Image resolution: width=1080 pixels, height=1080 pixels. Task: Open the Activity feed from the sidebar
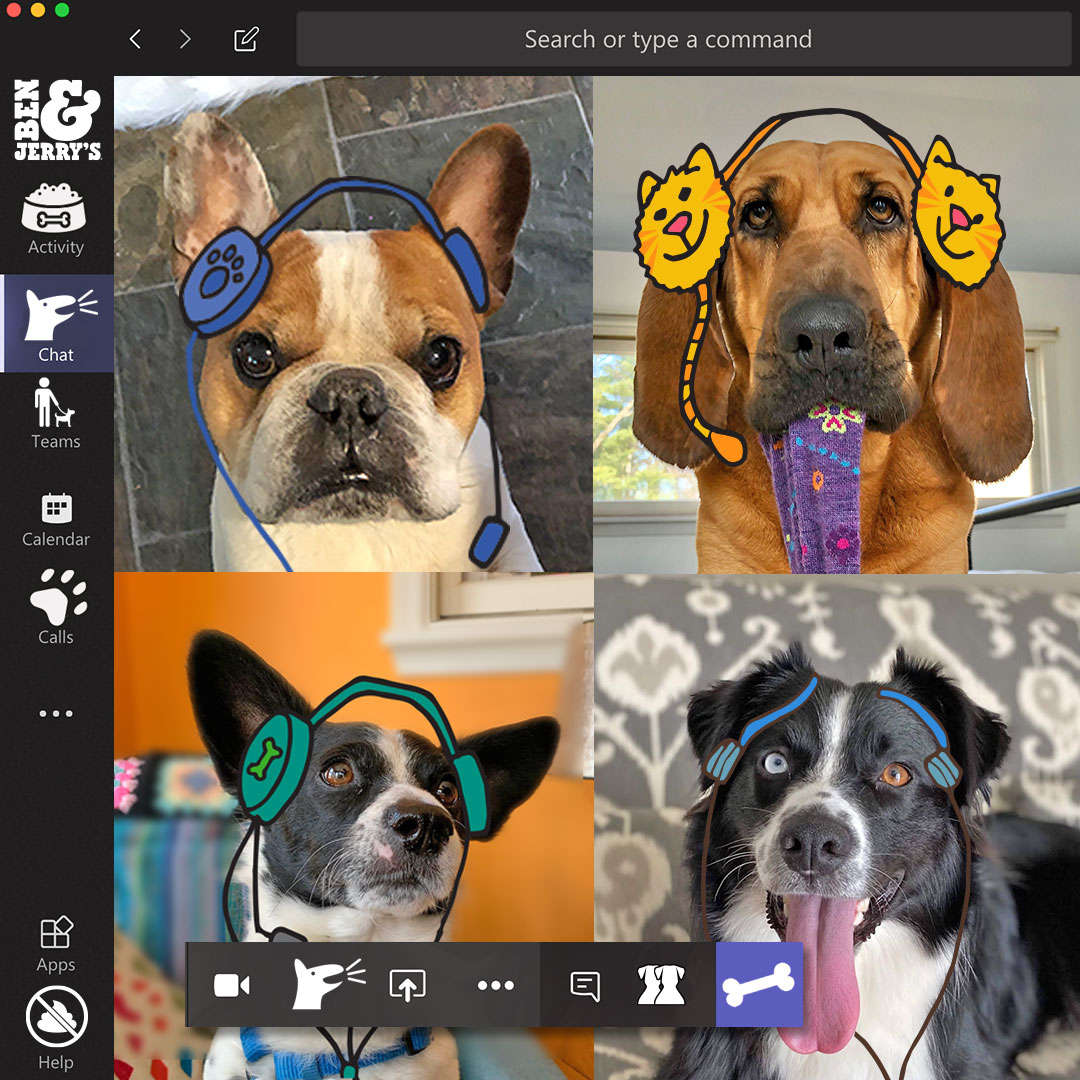(x=55, y=215)
